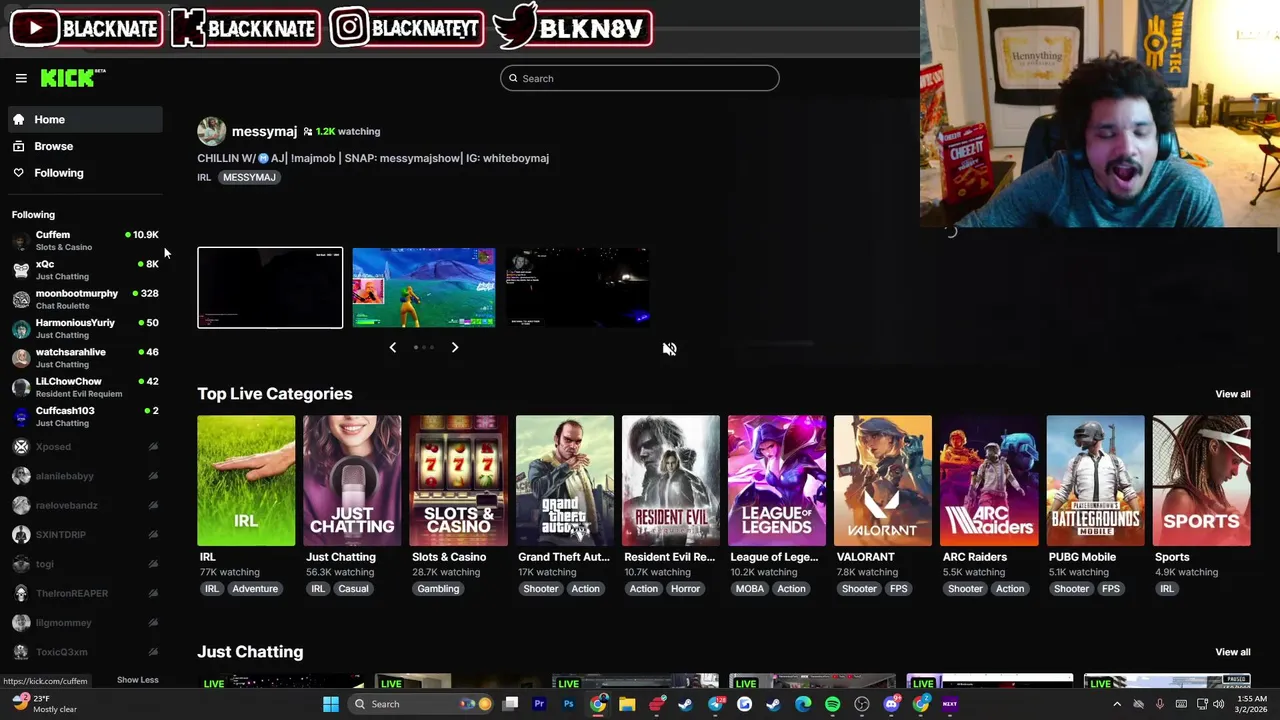Screen dimensions: 1280x720
Task: Open offline SXINTDRIP channel in sidebar
Action: [86, 535]
